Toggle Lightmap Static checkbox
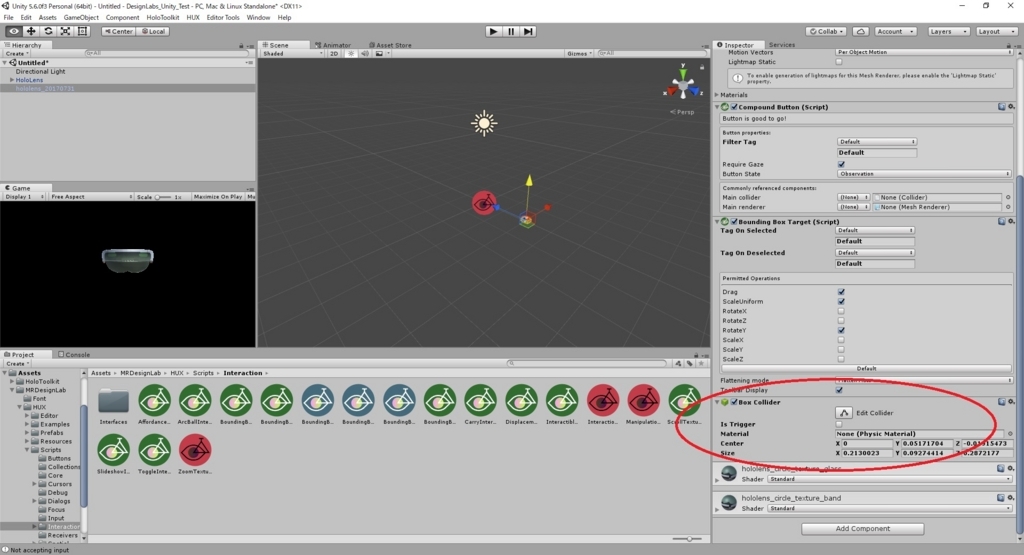 pos(839,62)
